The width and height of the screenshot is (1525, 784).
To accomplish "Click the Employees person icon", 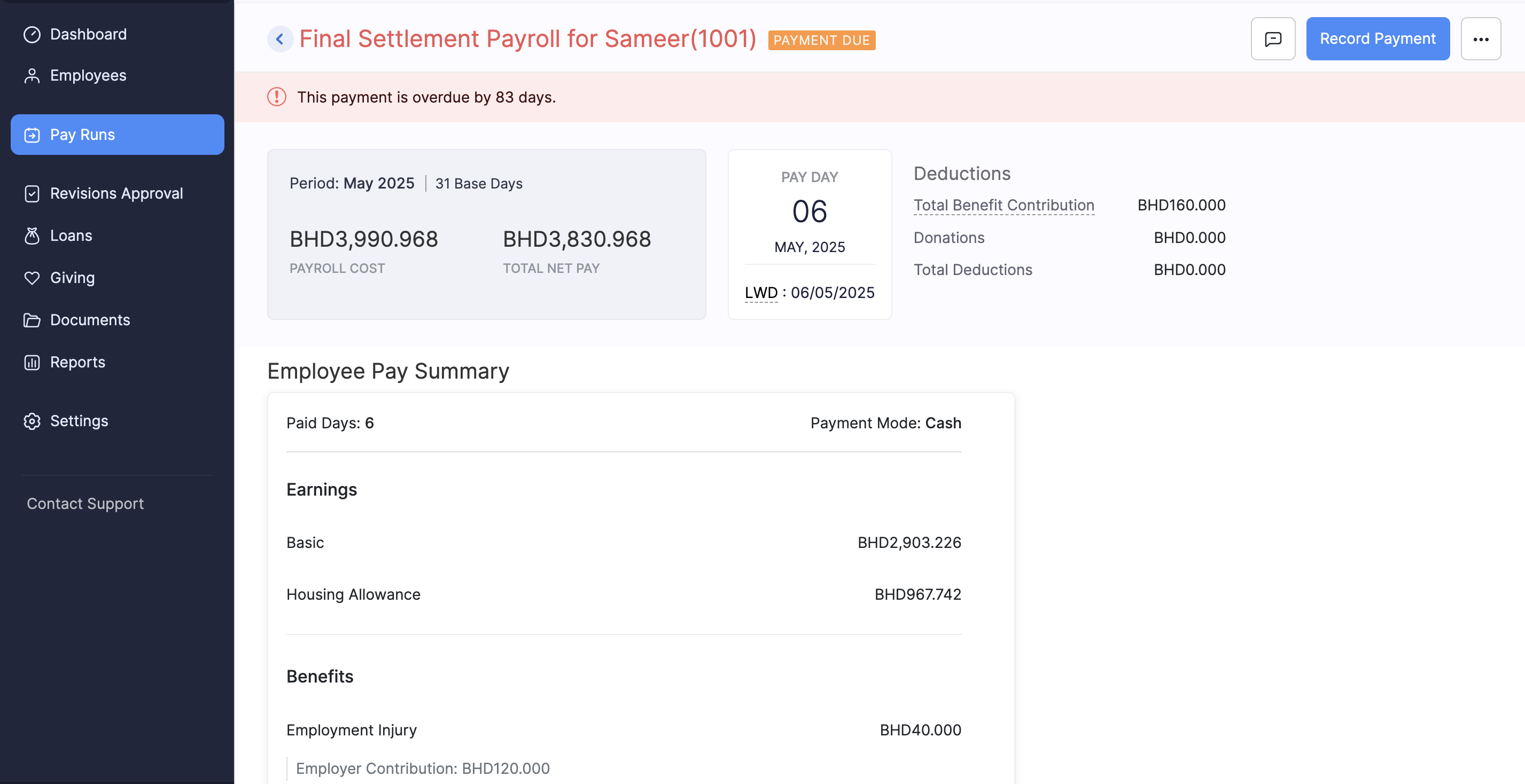I will tap(32, 76).
